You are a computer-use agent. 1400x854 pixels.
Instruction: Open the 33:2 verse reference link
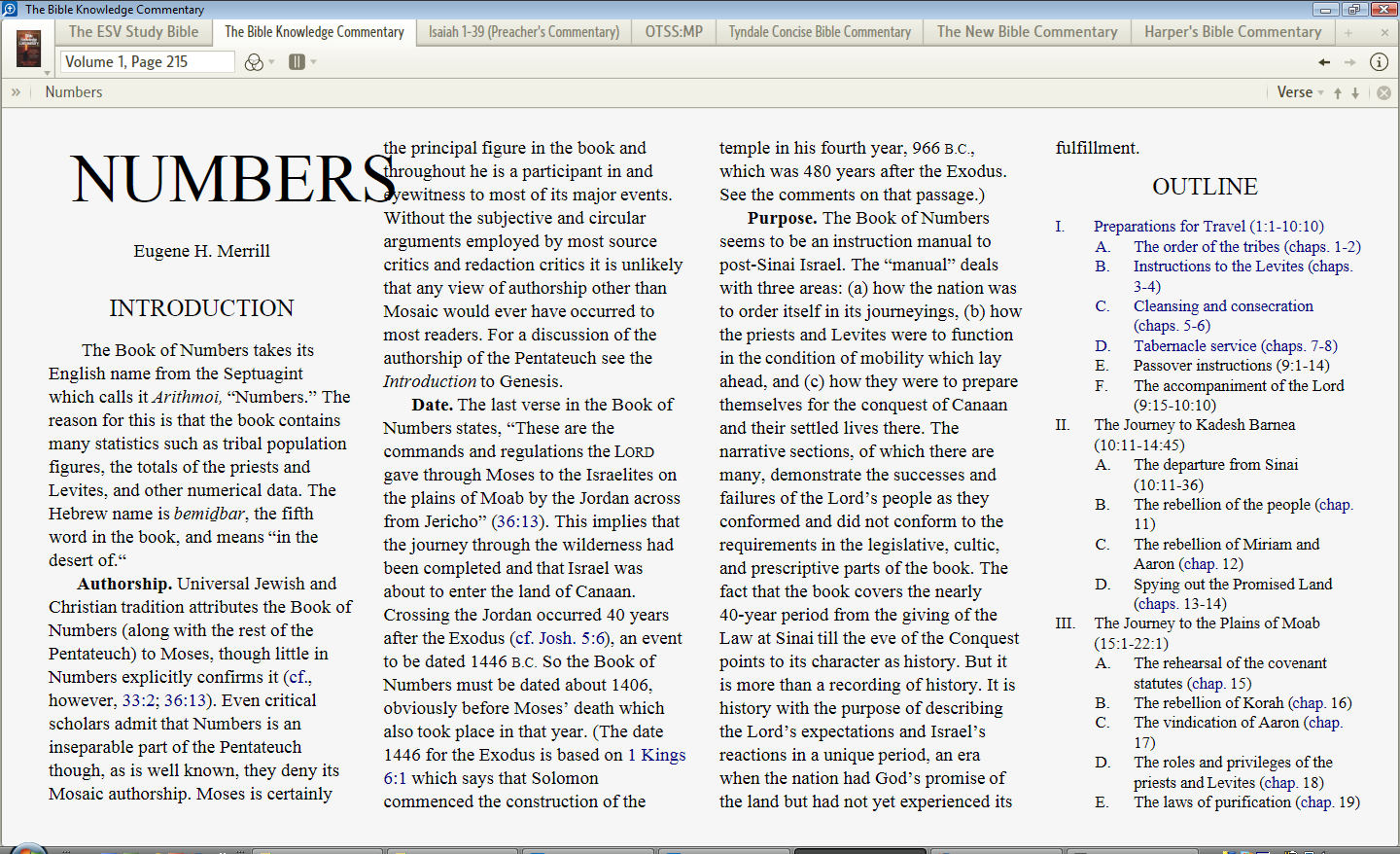(x=140, y=700)
